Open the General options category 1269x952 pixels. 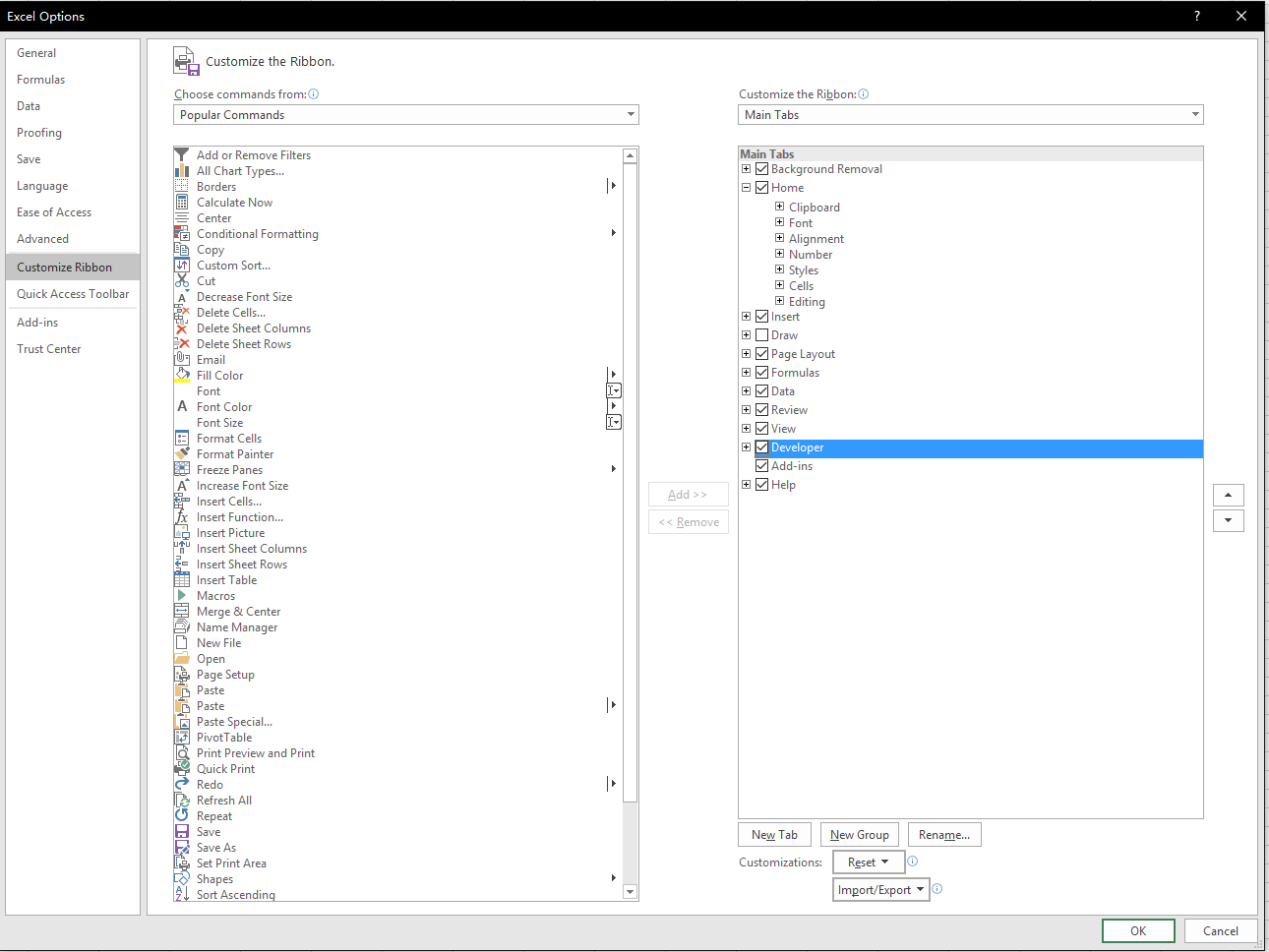tap(73, 53)
